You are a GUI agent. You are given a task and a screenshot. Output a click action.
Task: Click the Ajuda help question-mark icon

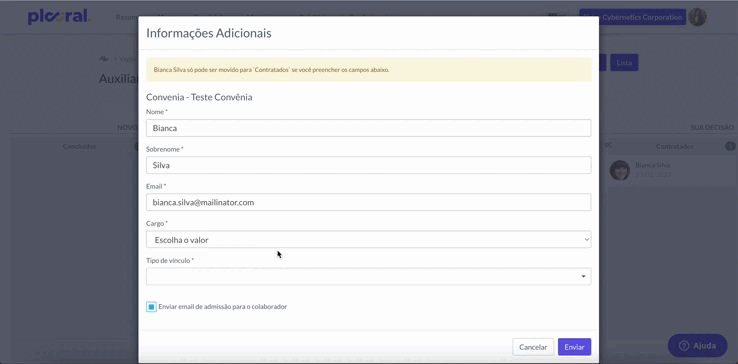[x=684, y=346]
